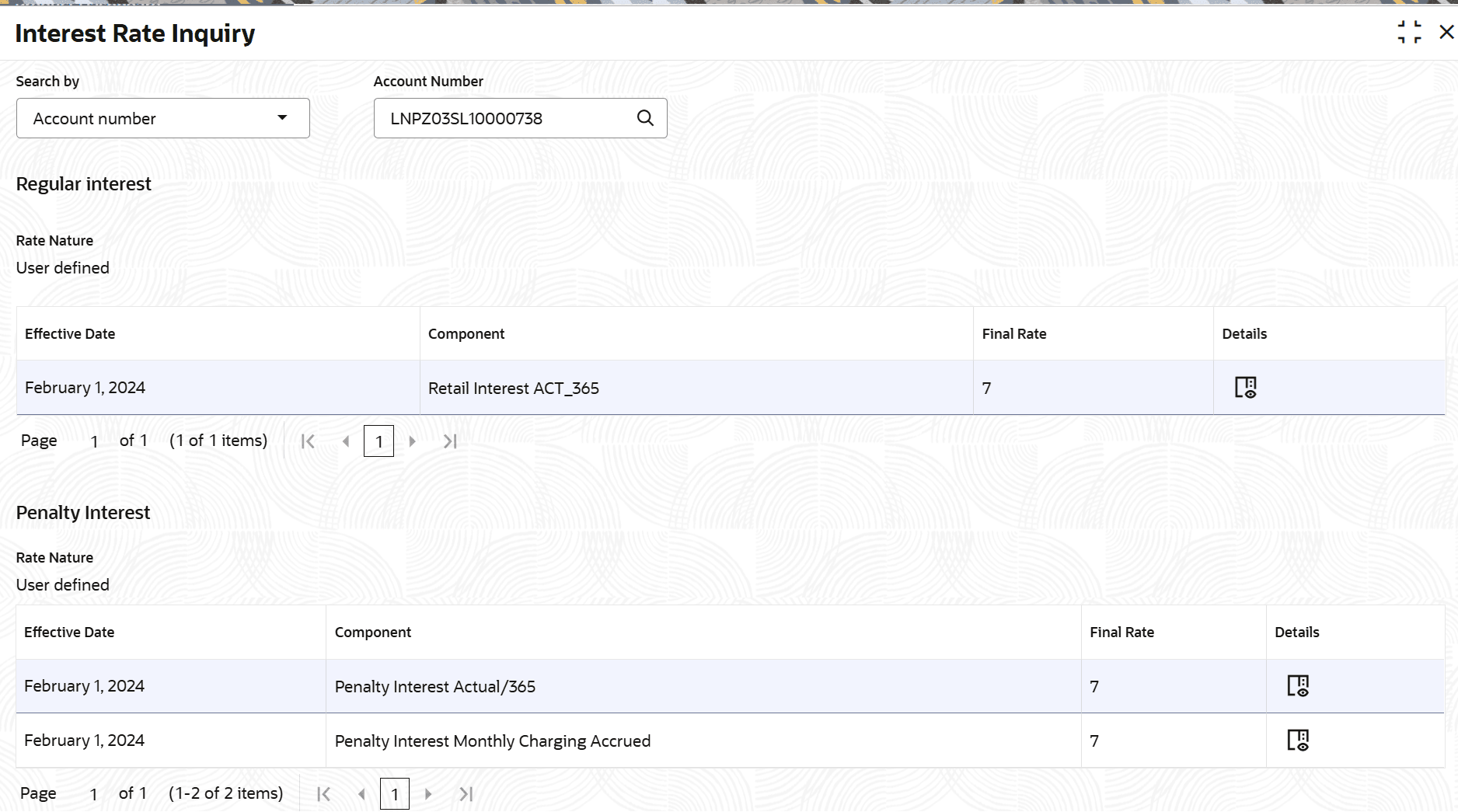Open details for Penalty Interest Monthly Charging Accrued
Image resolution: width=1458 pixels, height=812 pixels.
click(x=1298, y=740)
